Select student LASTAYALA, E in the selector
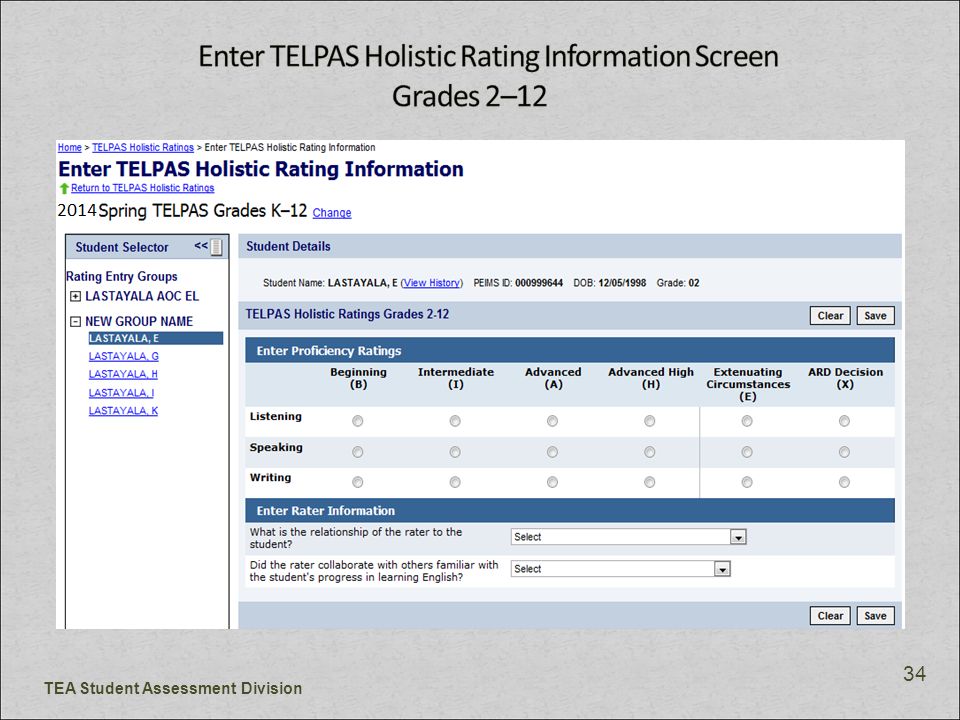Viewport: 960px width, 720px height. point(156,339)
